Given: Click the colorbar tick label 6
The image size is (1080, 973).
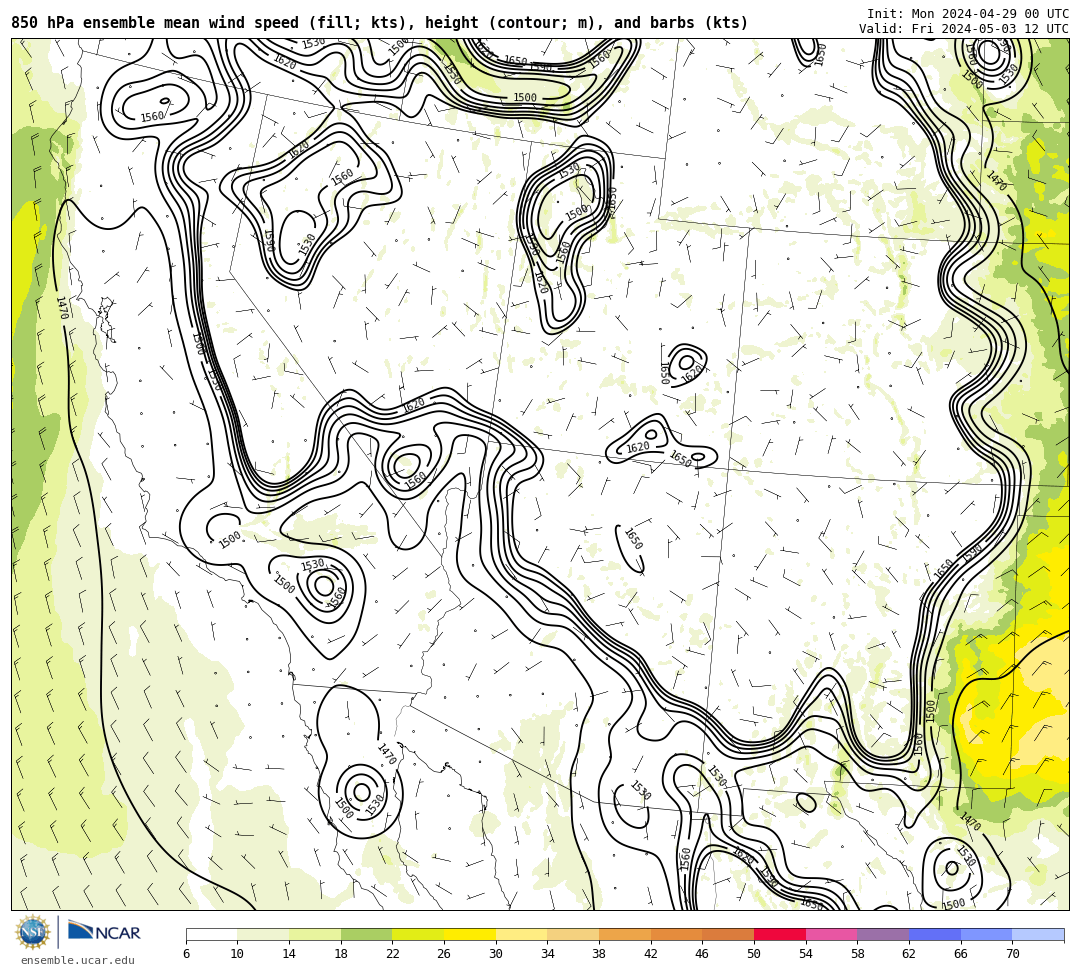Looking at the screenshot, I should [186, 954].
